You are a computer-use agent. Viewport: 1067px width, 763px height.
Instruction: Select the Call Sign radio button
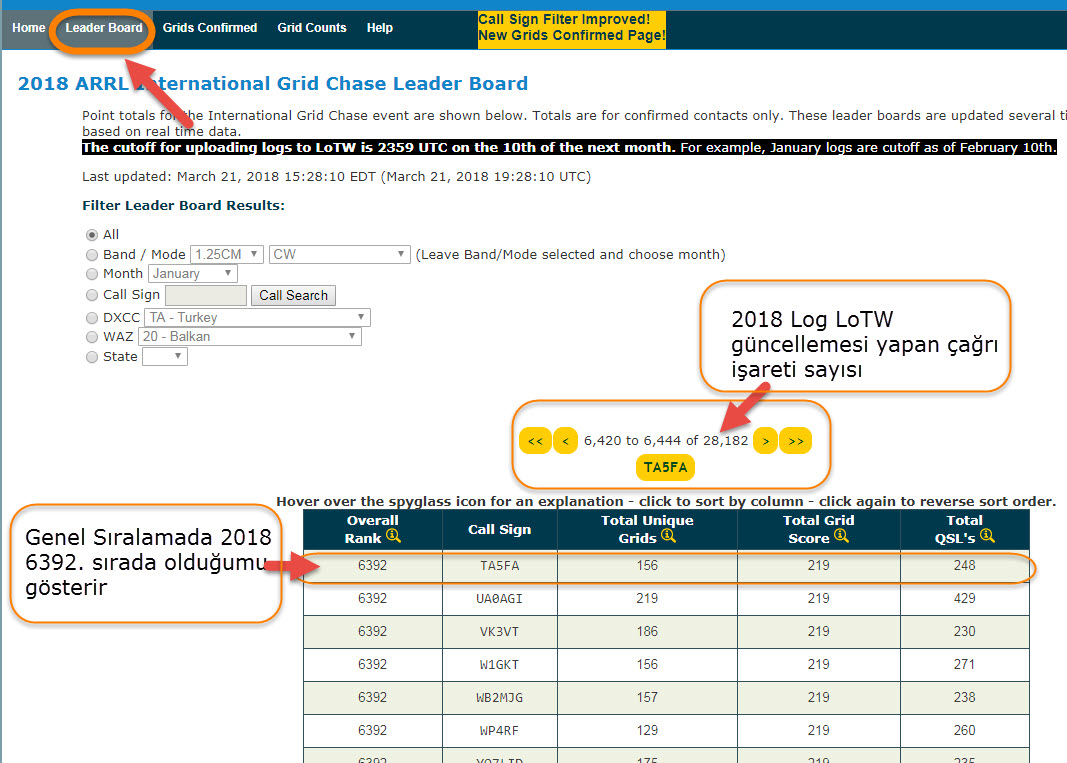(x=92, y=295)
